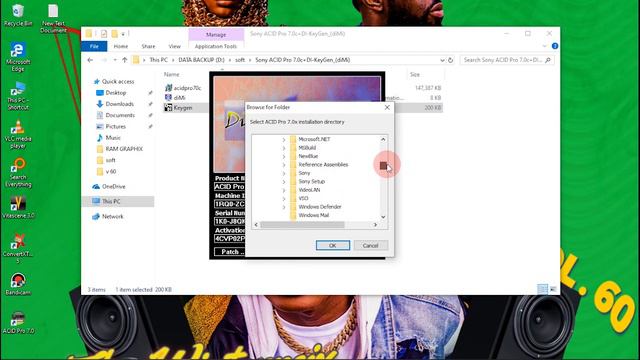Open ConvertXT desktop shortcut
640x360 pixels.
[18, 248]
